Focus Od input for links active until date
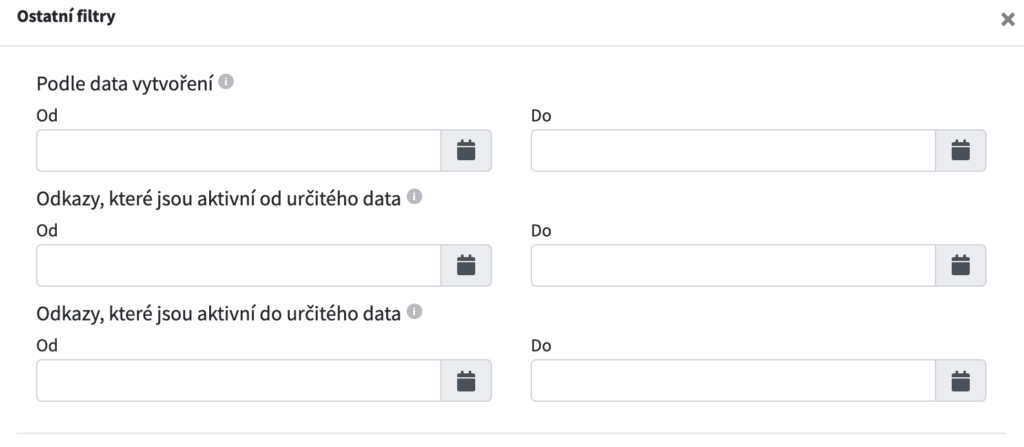Screen dimensions: 1024x447 [238, 380]
